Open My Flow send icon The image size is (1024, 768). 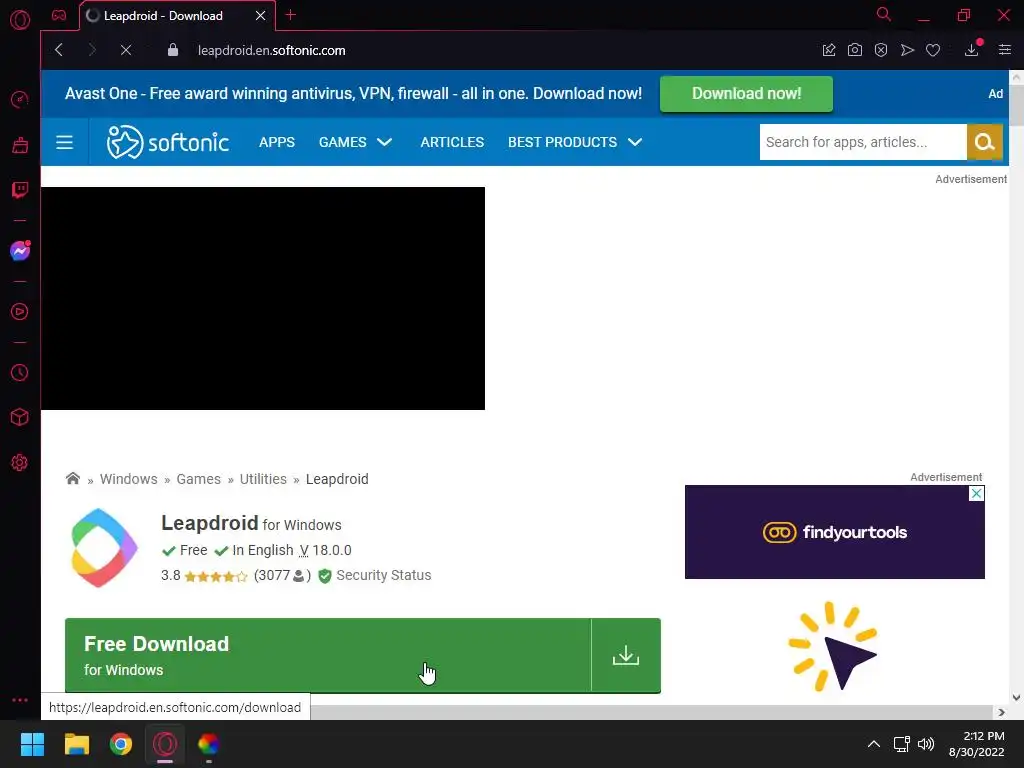907,50
